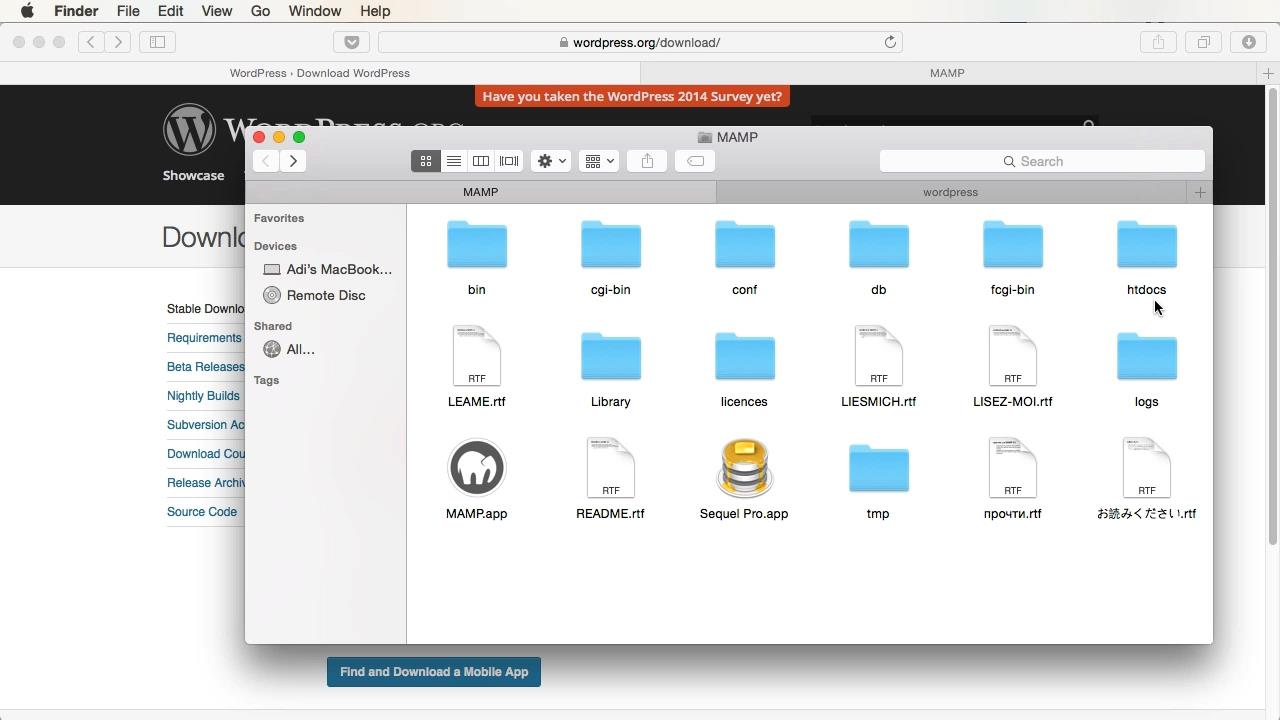This screenshot has width=1280, height=720.
Task: Select the LISEZ-MOI.rtf file
Action: pos(1013,356)
